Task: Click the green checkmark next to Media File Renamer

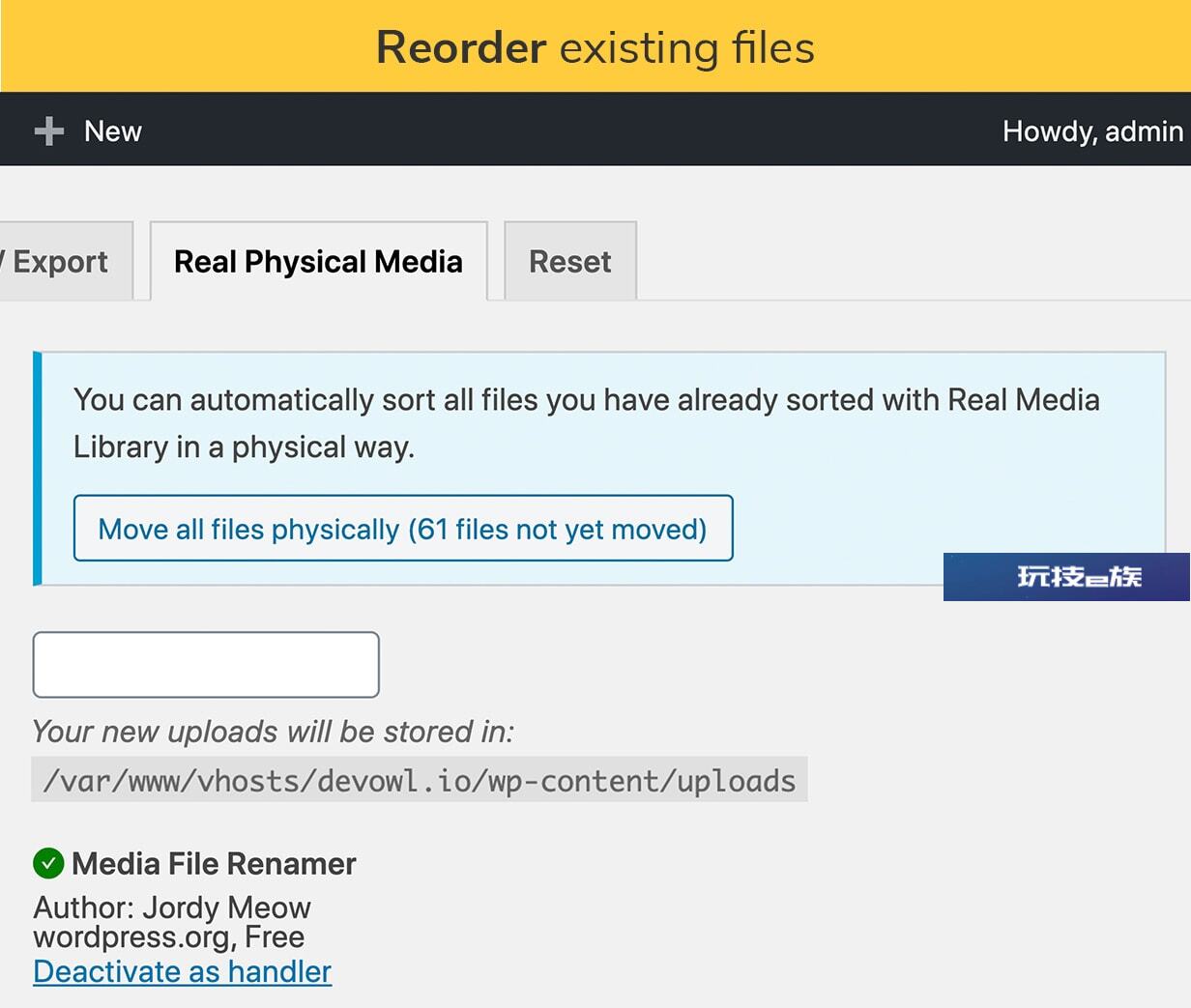Action: coord(48,863)
